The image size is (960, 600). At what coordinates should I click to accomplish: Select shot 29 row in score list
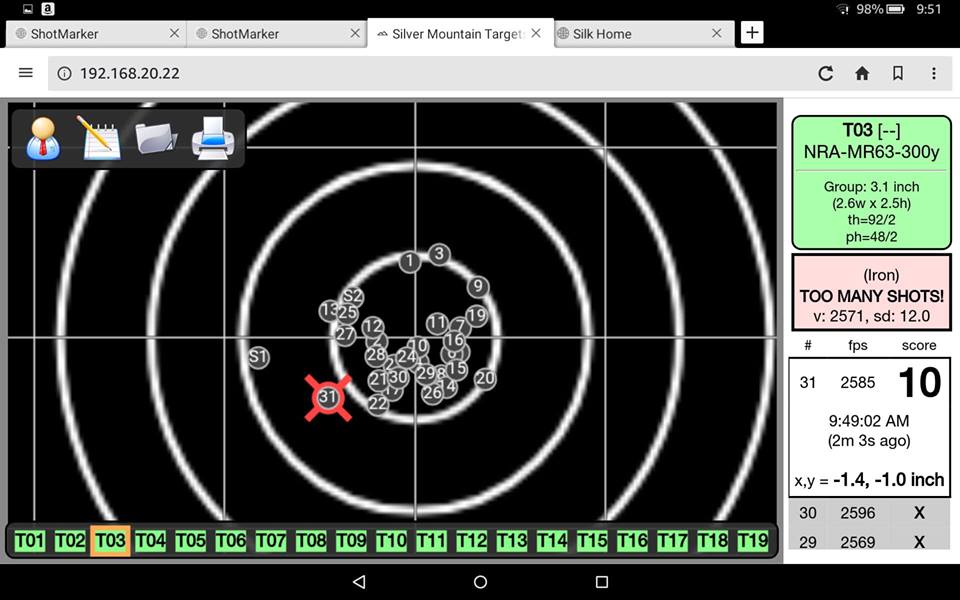pyautogui.click(x=869, y=541)
